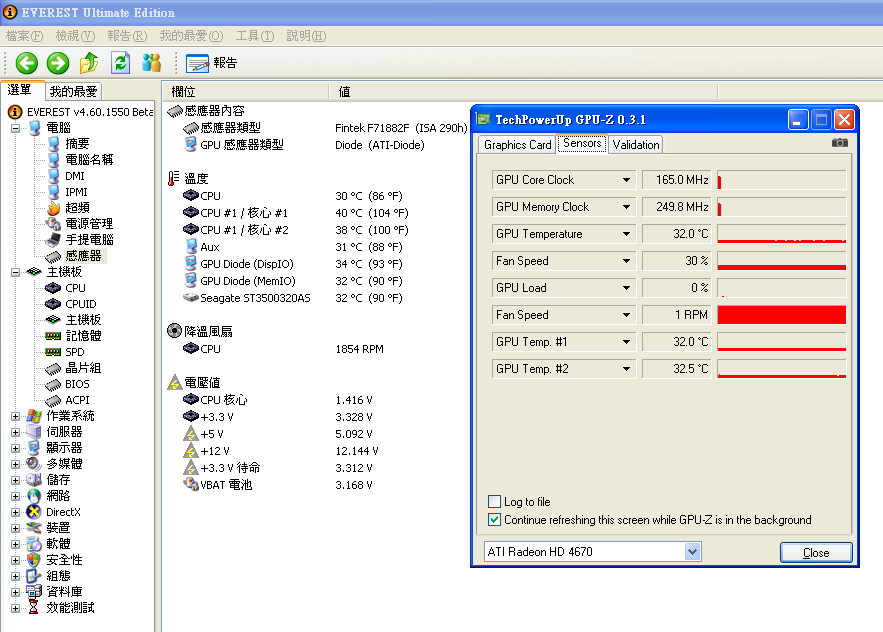The width and height of the screenshot is (883, 632).
Task: Collapse the 電腦 tree branch
Action: click(16, 128)
